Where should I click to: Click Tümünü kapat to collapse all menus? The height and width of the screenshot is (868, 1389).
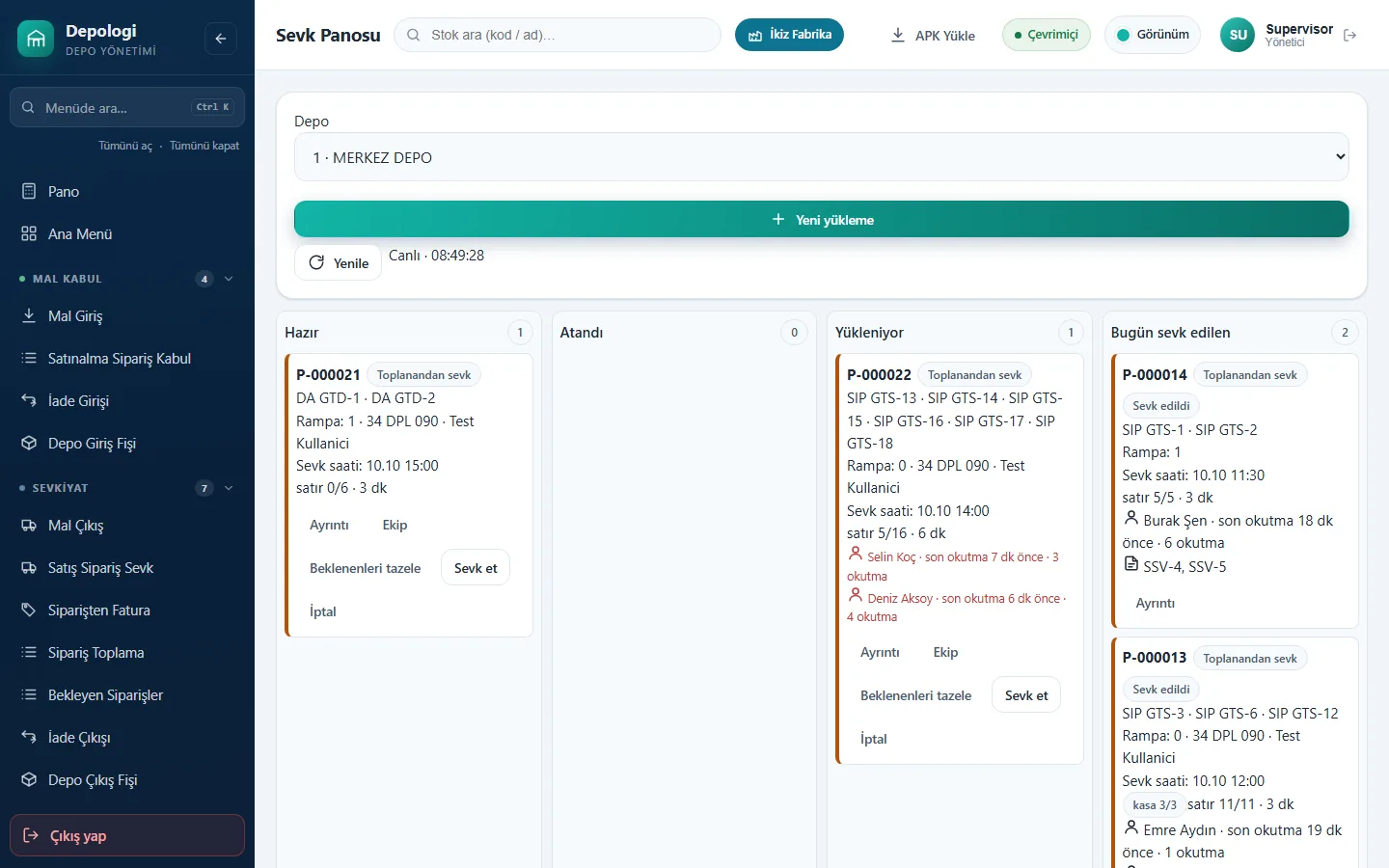point(204,146)
